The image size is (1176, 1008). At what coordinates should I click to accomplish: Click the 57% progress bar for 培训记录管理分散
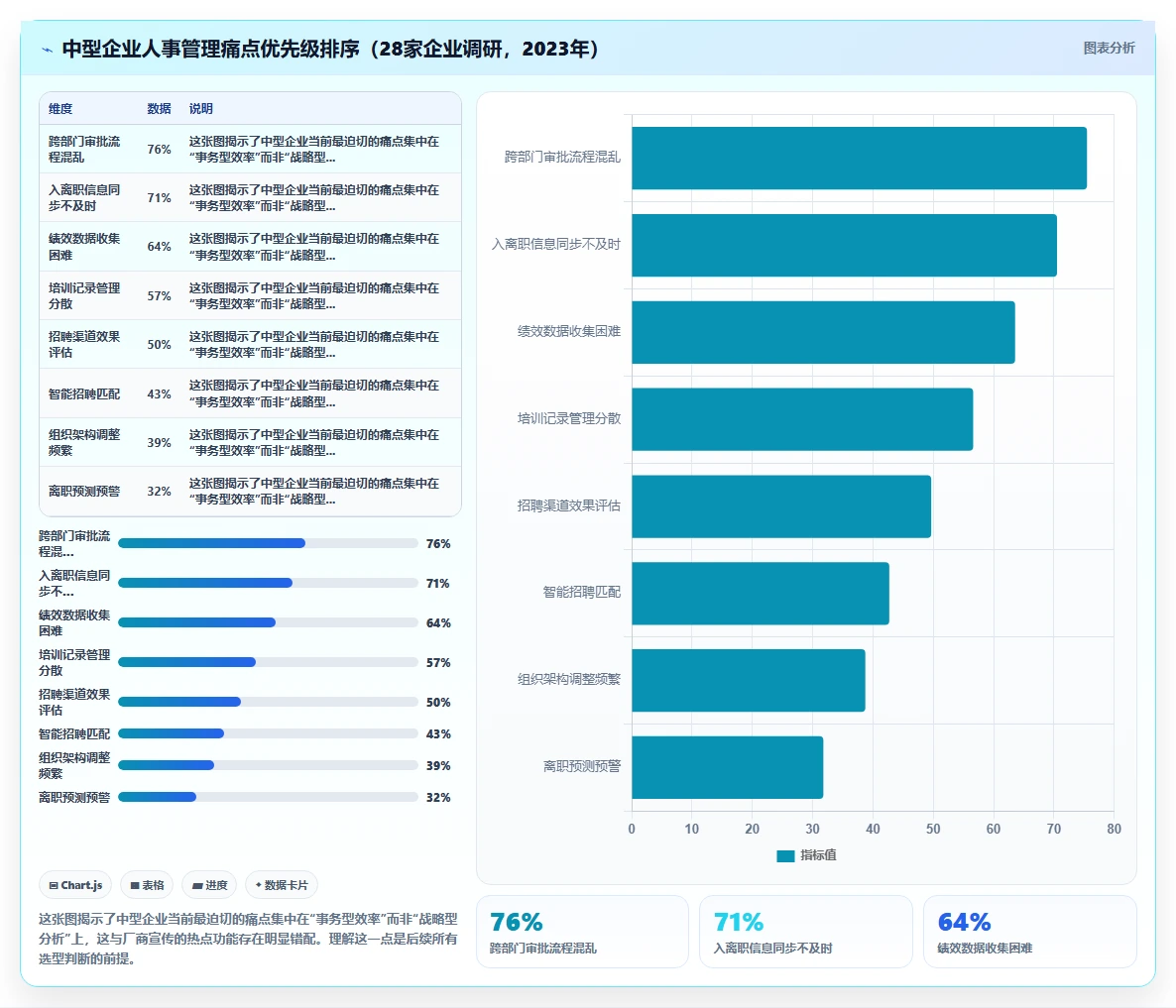(268, 662)
